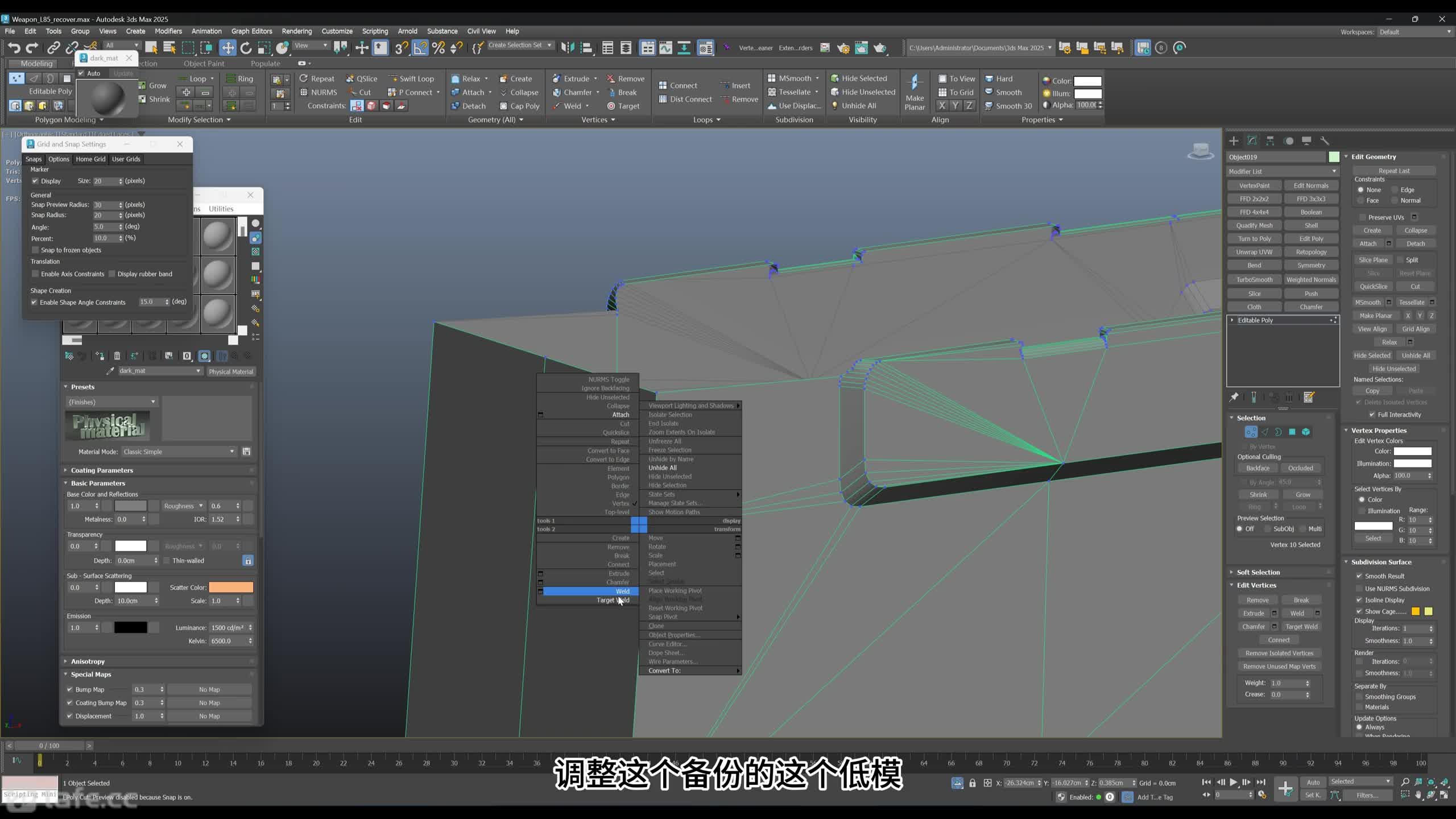Click the QuickSlice button
This screenshot has height=819, width=1456.
(x=1374, y=287)
